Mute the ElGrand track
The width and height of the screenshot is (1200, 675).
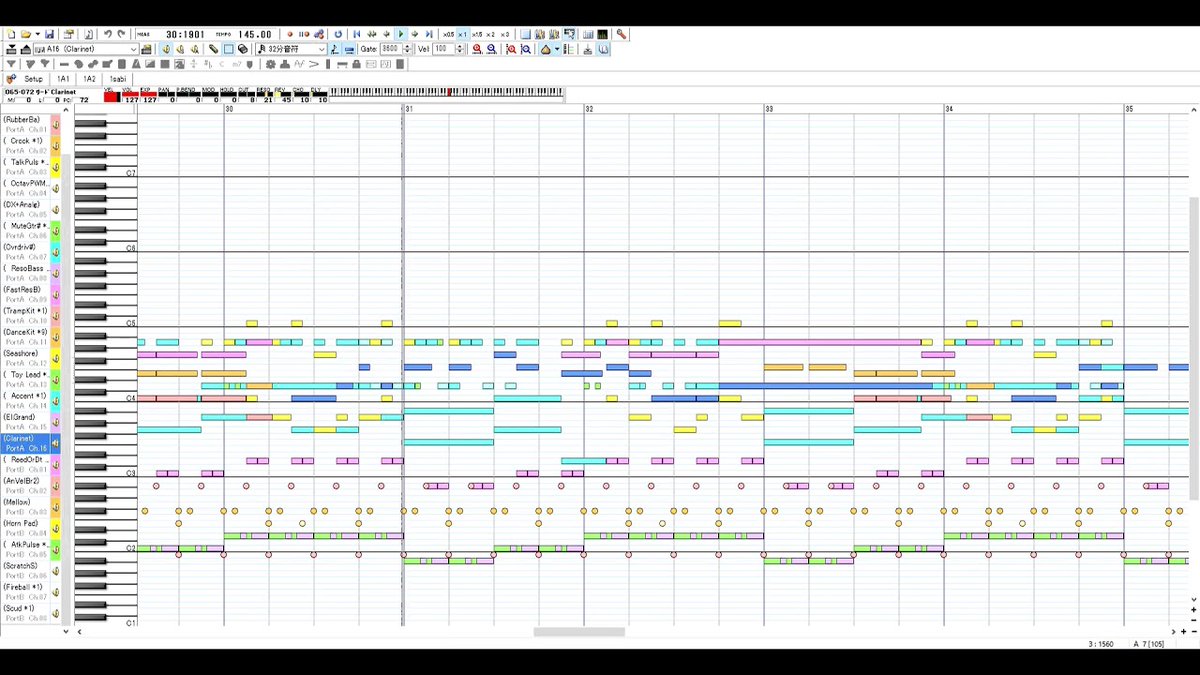click(x=57, y=421)
